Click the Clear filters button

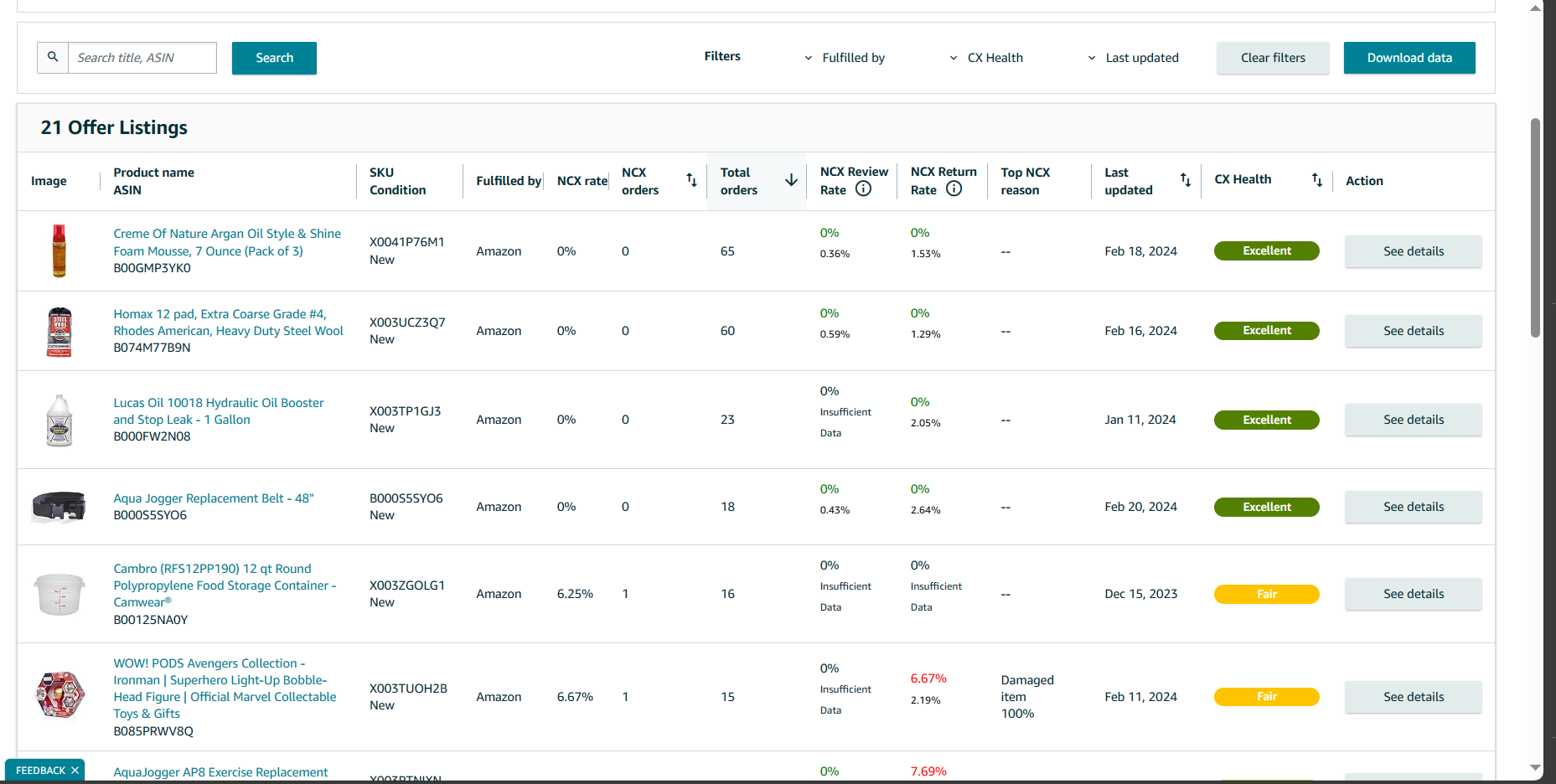1273,58
